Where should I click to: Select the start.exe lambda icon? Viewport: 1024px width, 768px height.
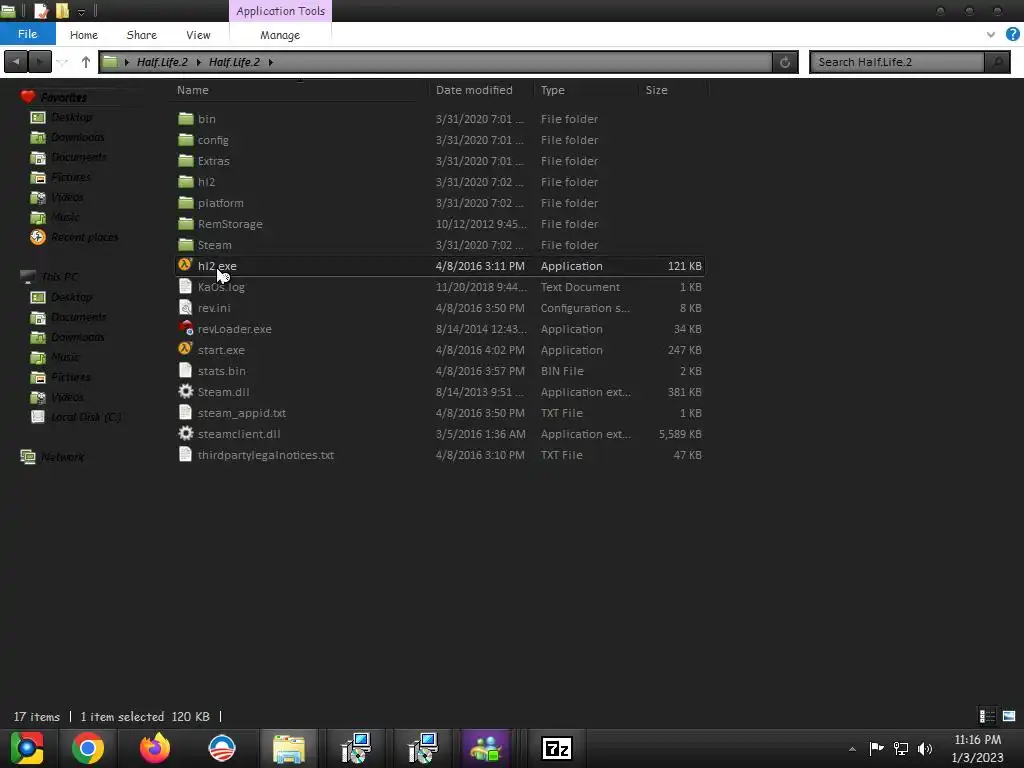click(185, 349)
